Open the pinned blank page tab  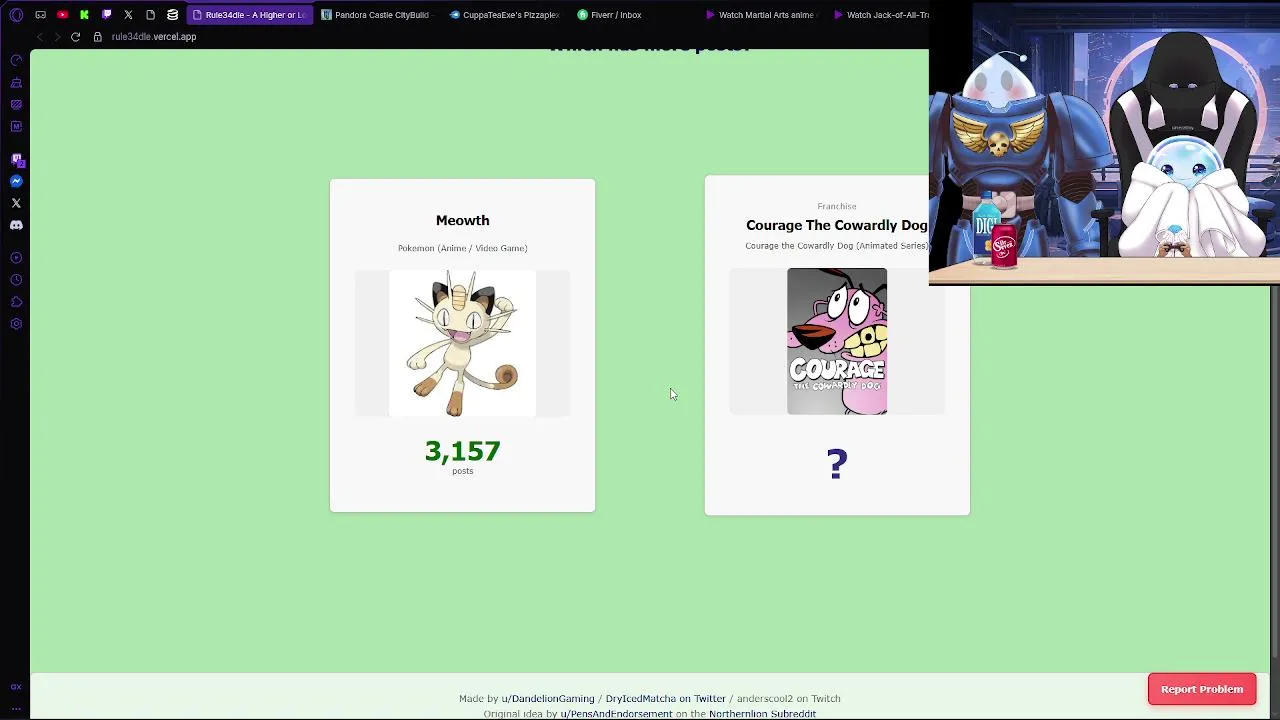tap(150, 15)
